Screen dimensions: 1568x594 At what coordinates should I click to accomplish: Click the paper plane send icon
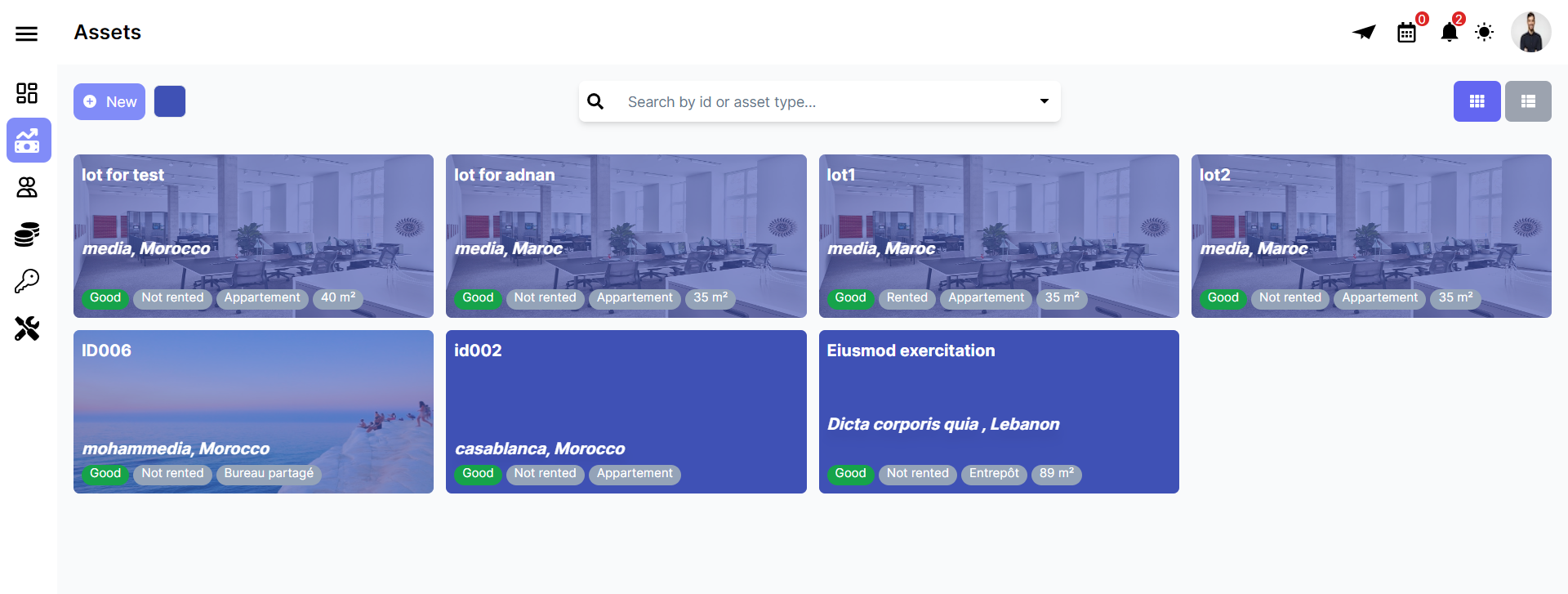(1363, 33)
